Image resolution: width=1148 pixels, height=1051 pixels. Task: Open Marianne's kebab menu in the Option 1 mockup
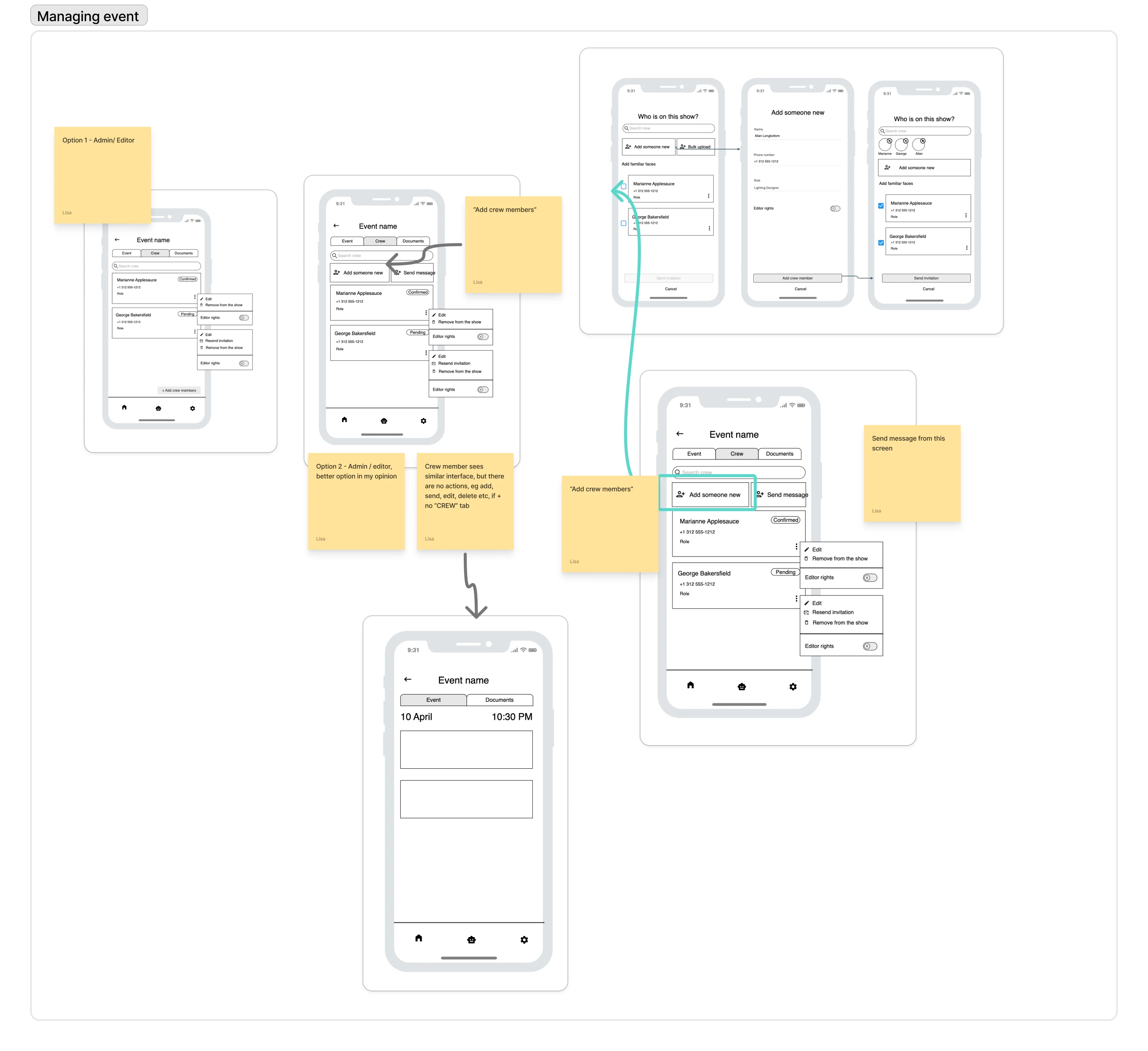(x=195, y=297)
